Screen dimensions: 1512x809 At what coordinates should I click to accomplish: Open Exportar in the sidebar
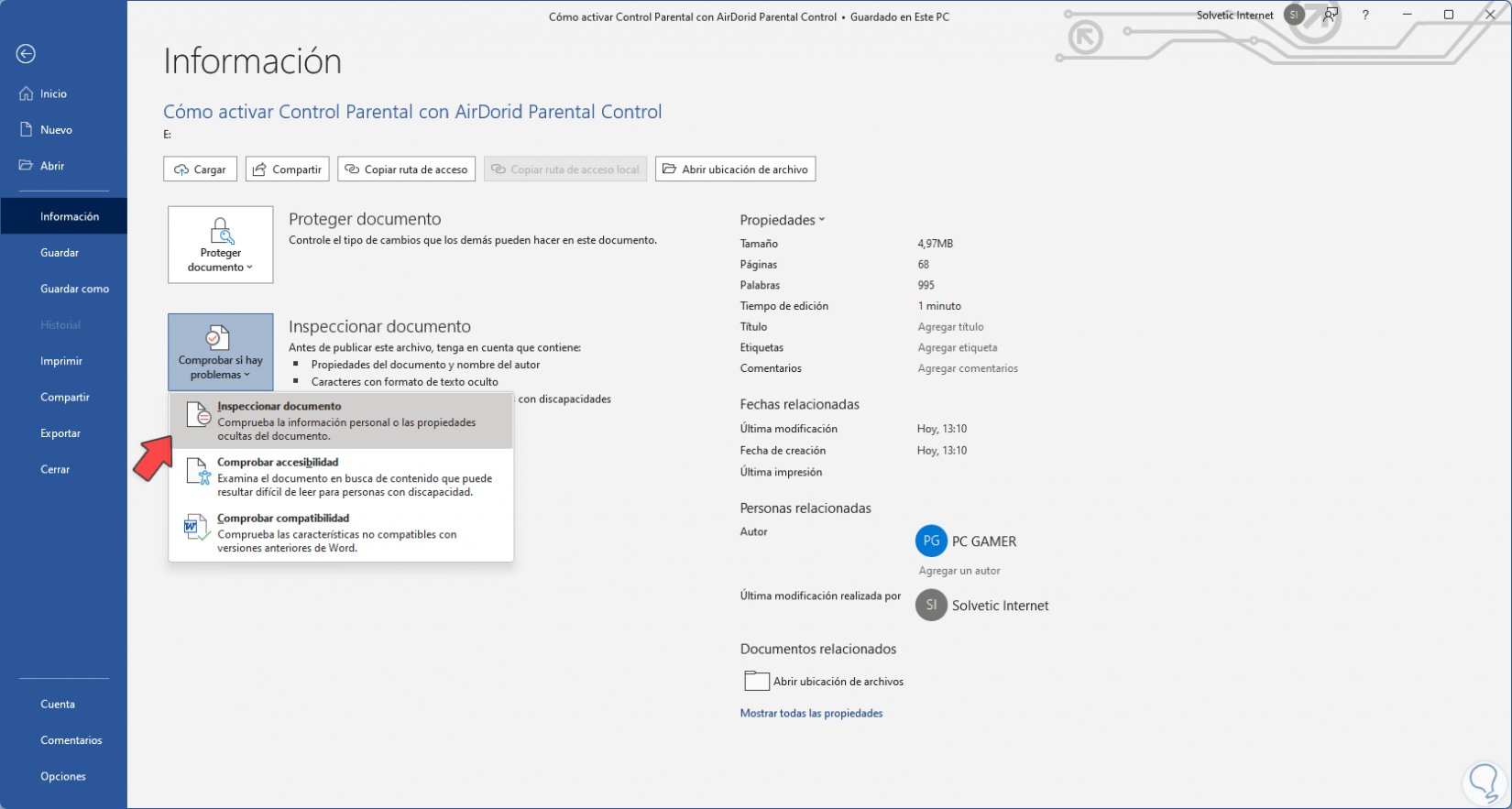(64, 433)
